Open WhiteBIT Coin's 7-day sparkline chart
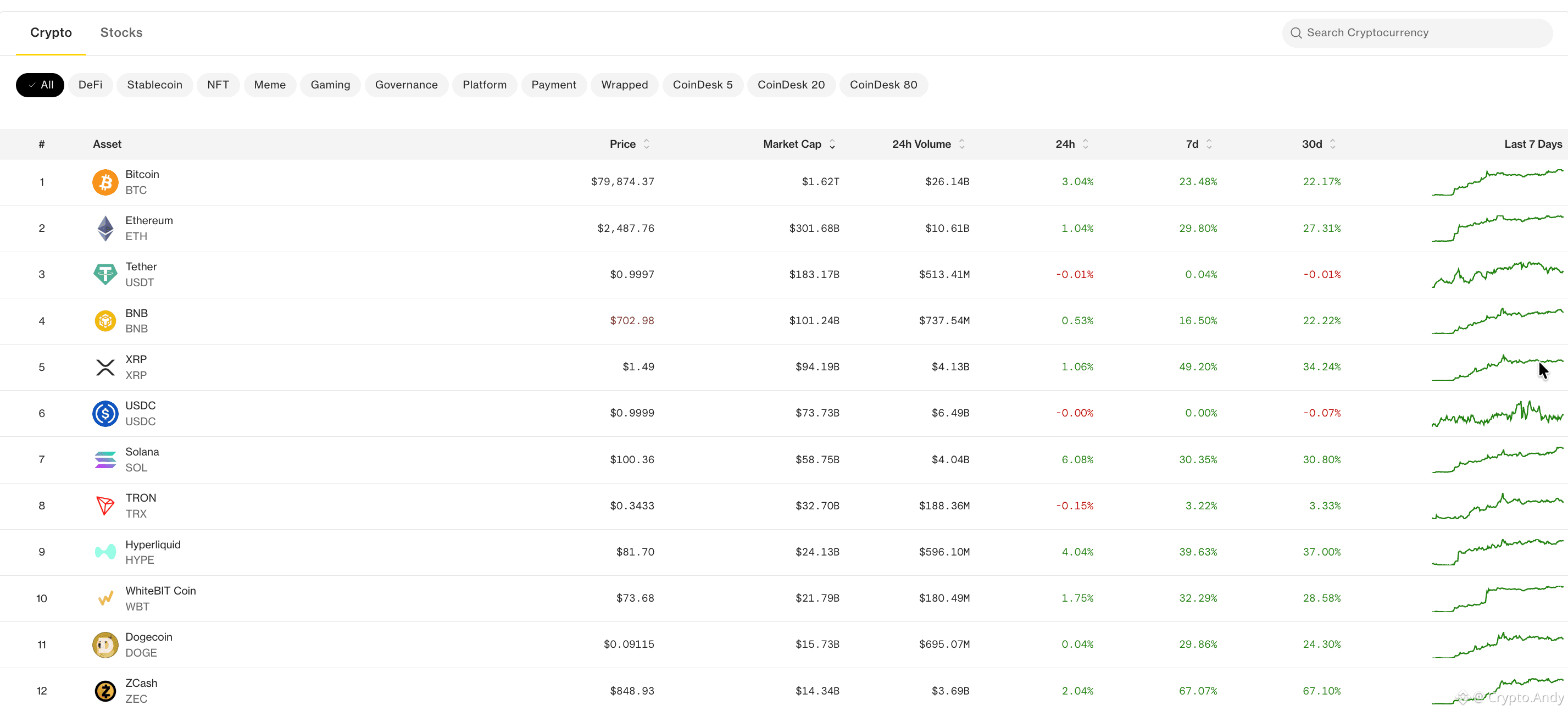 tap(1497, 598)
